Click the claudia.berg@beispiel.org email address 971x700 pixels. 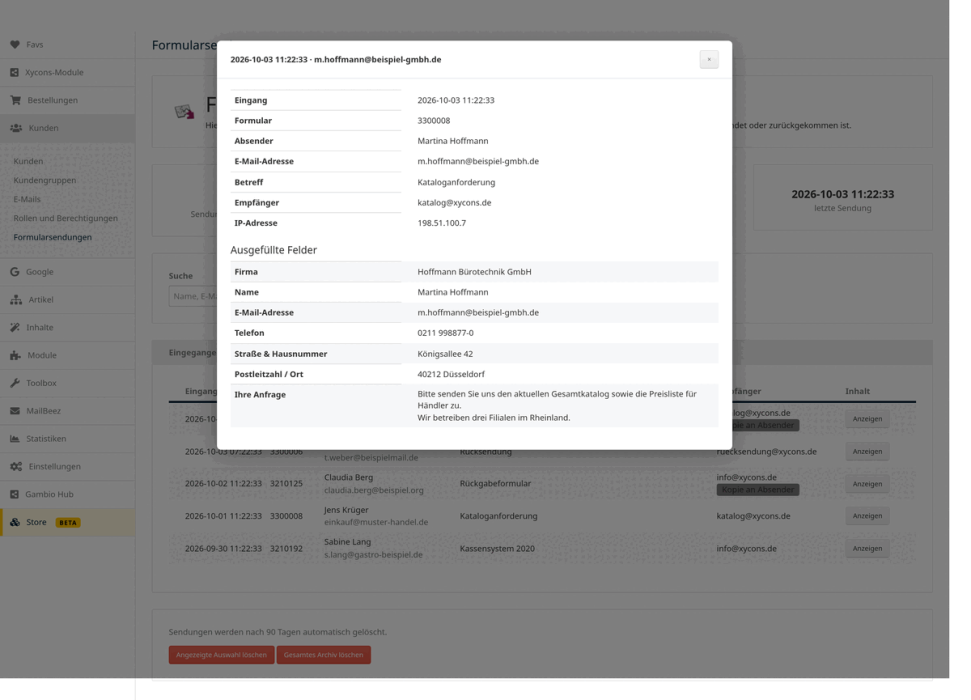tap(374, 490)
